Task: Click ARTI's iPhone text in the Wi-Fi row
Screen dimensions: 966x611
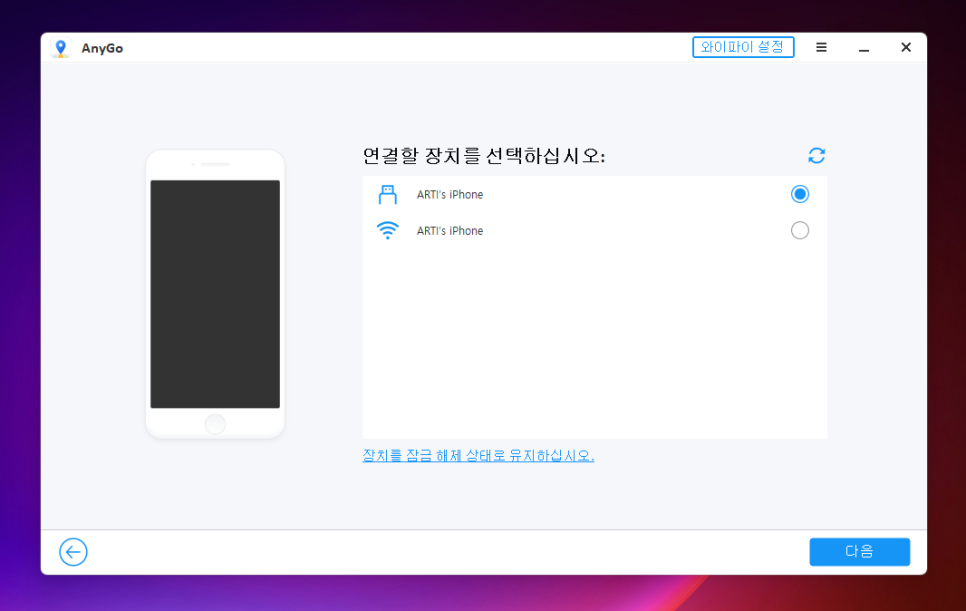Action: (450, 231)
